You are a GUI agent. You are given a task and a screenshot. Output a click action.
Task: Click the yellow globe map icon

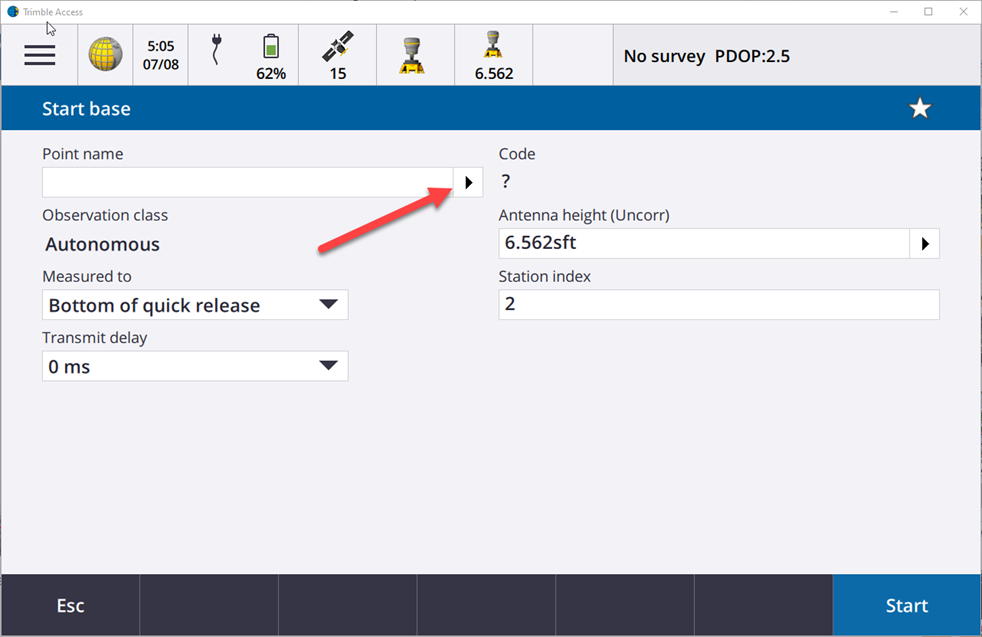(x=105, y=54)
